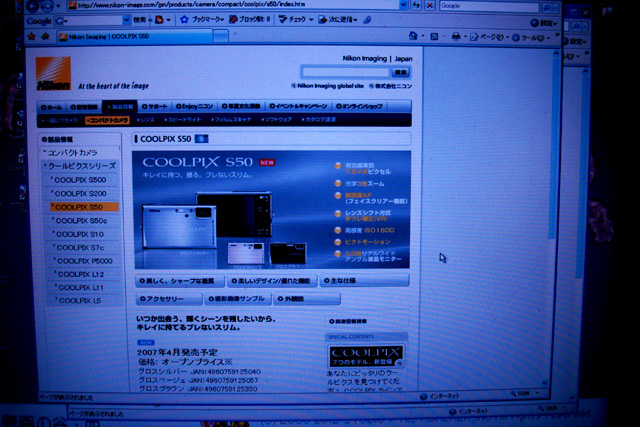Open COOLPIX S50c in the sidebar
640x427 pixels.
82,221
